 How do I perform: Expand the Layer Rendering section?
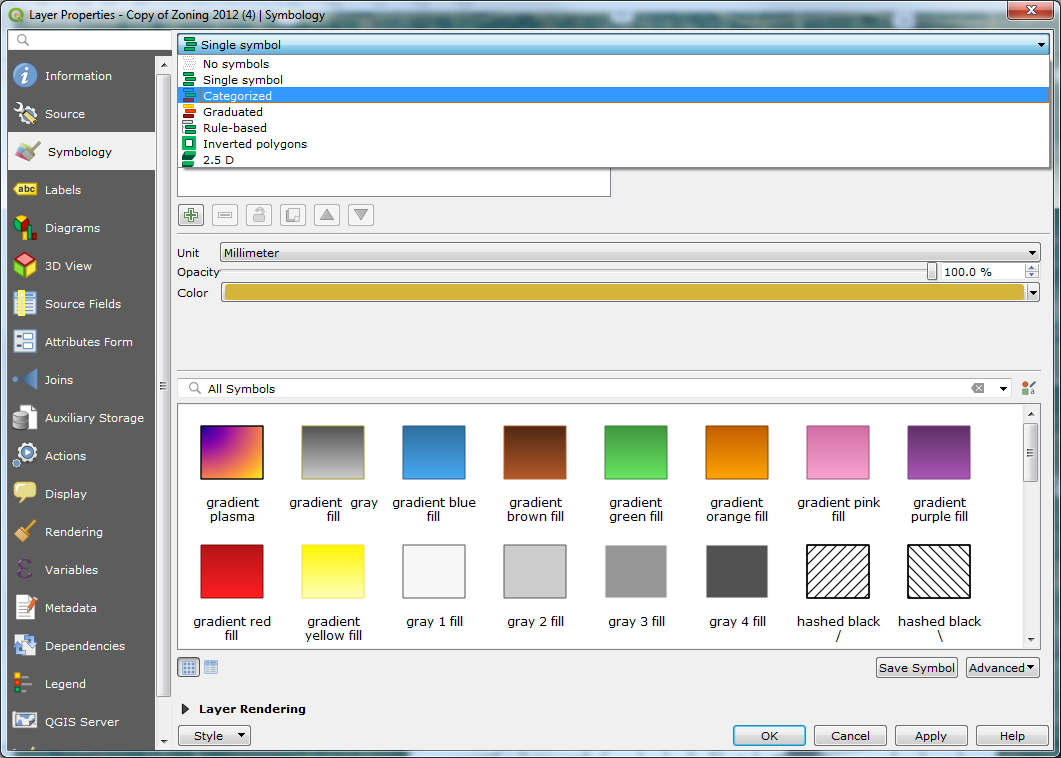click(185, 709)
